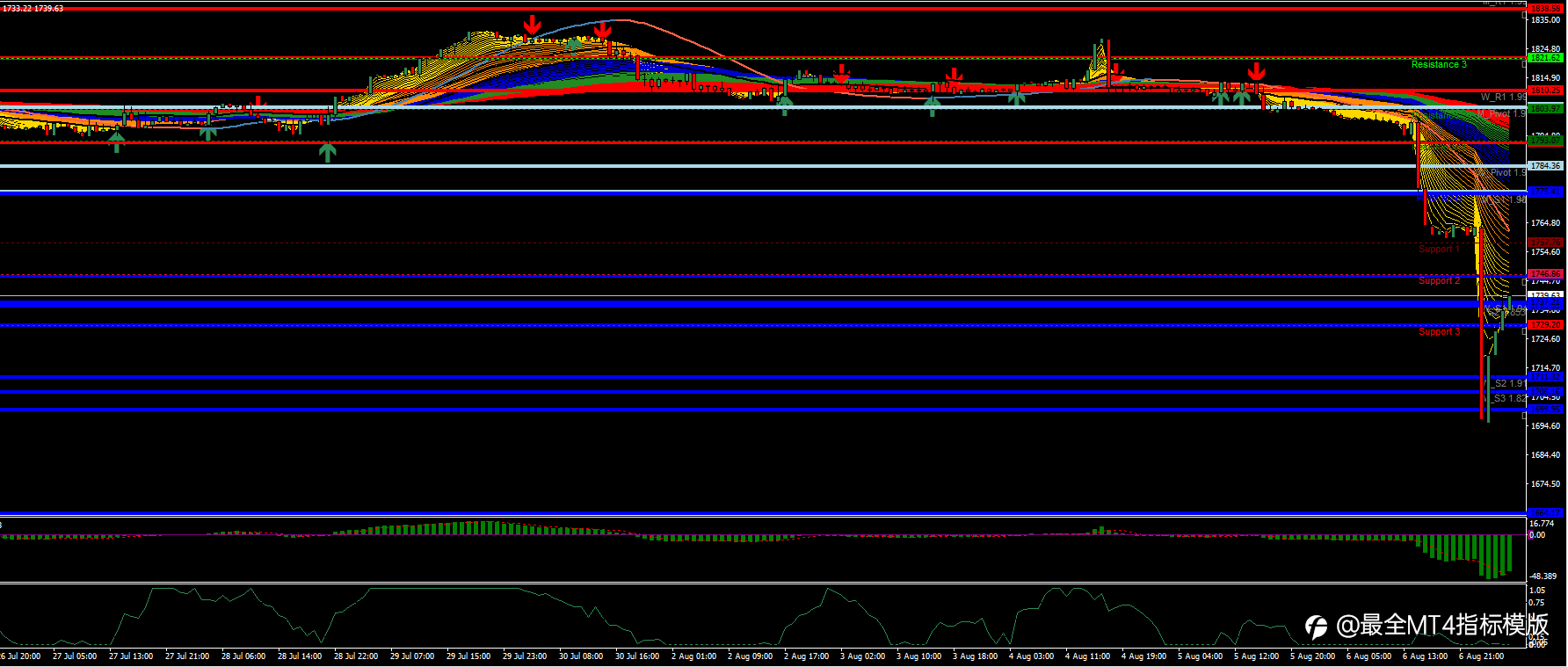Click the -48.389 histogram scale value
Screen dimensions: 1568x667
1543,576
